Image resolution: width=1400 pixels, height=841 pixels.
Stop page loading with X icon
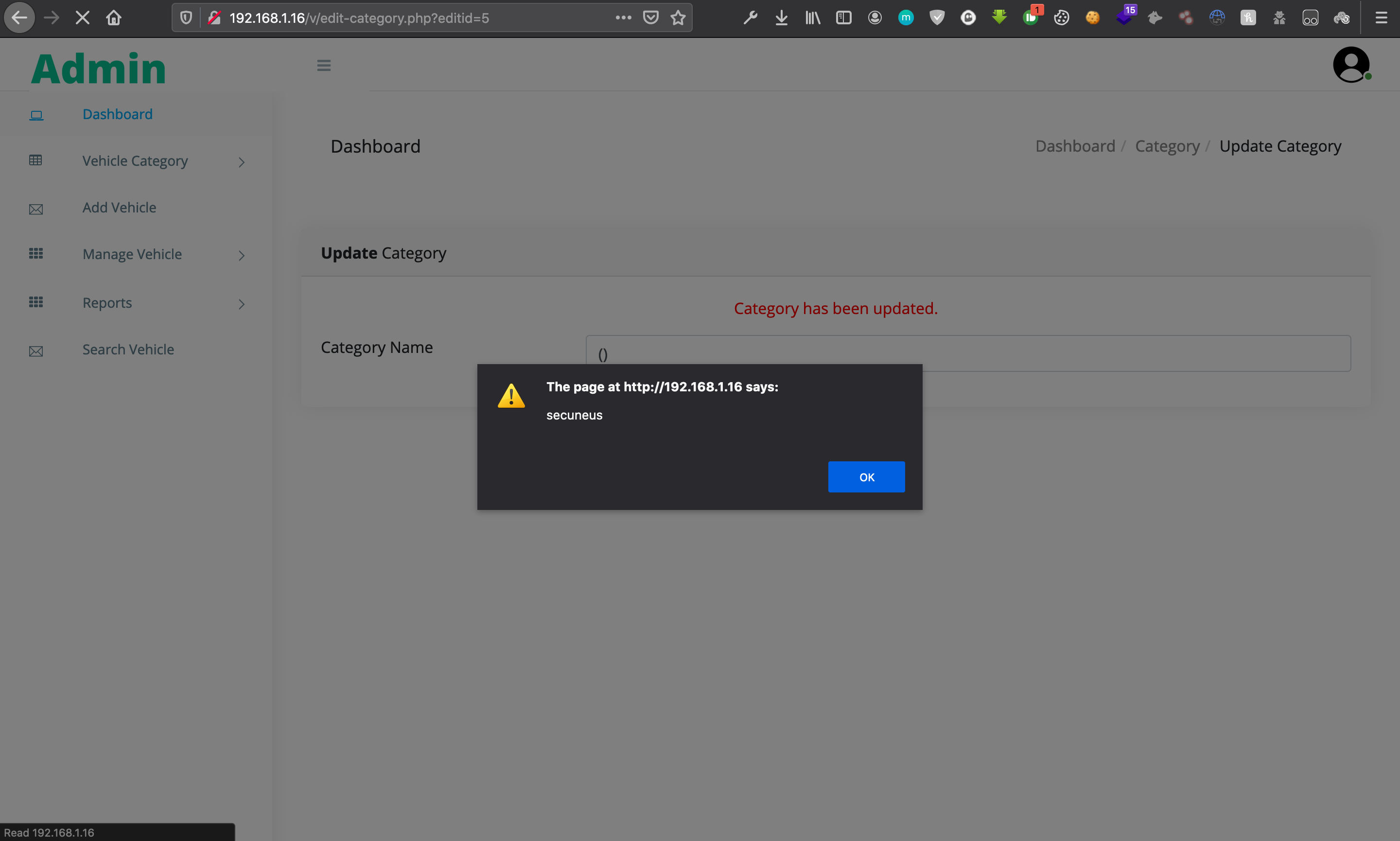point(83,18)
